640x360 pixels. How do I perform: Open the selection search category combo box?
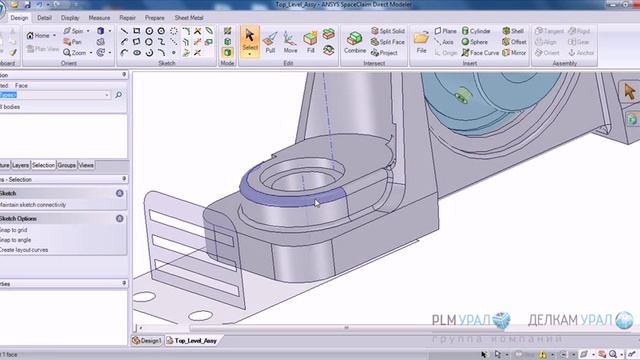(x=55, y=95)
